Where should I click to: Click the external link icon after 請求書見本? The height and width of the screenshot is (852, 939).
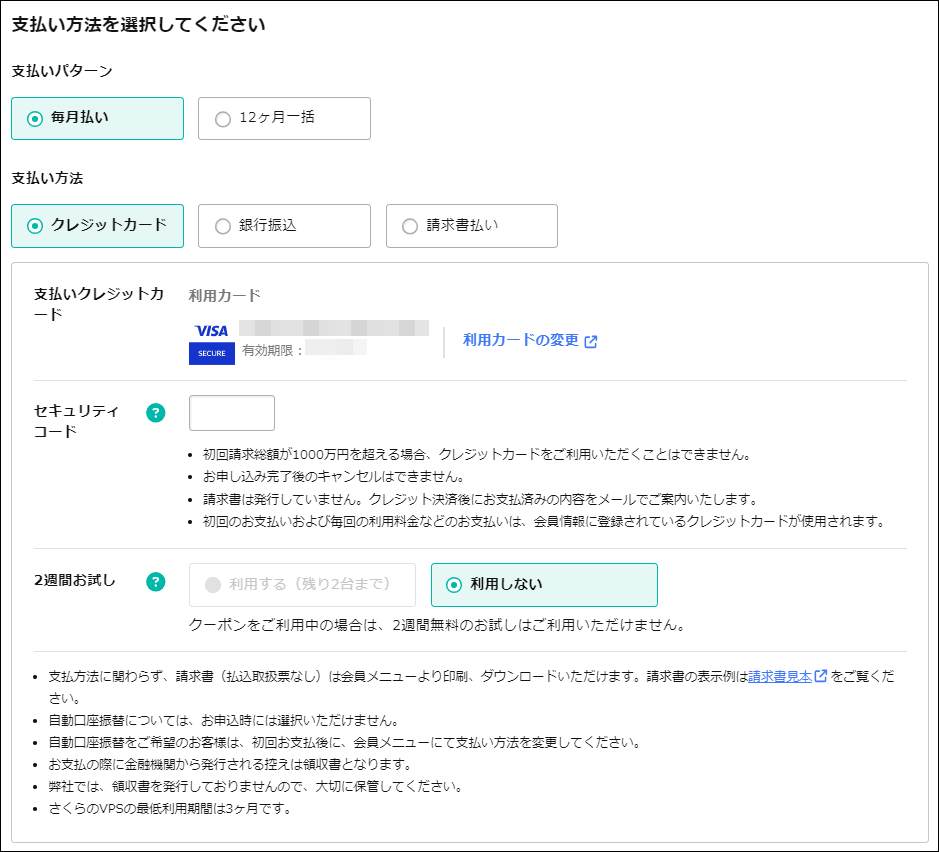[x=821, y=676]
